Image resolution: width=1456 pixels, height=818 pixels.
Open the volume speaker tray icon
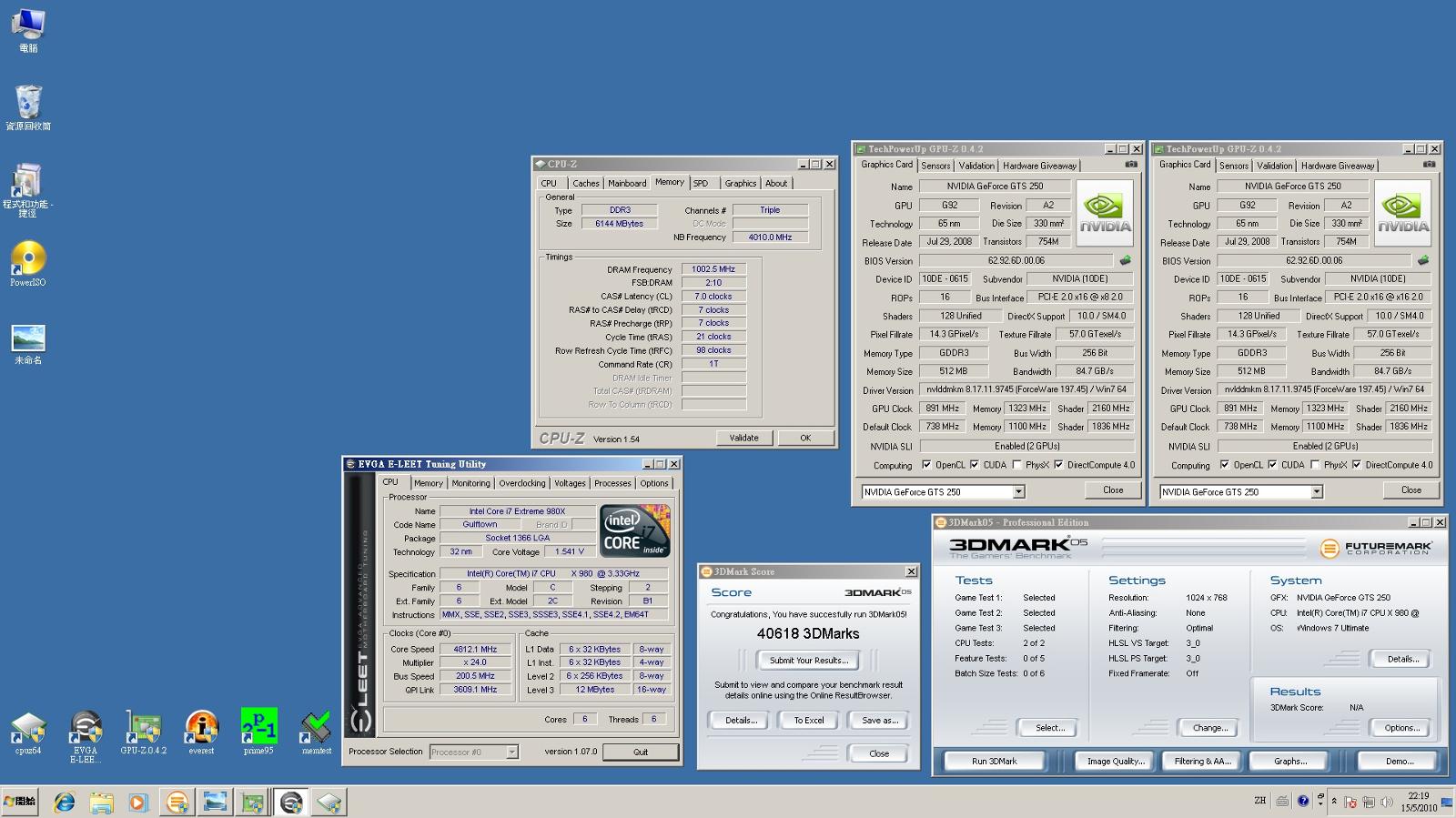point(1386,802)
